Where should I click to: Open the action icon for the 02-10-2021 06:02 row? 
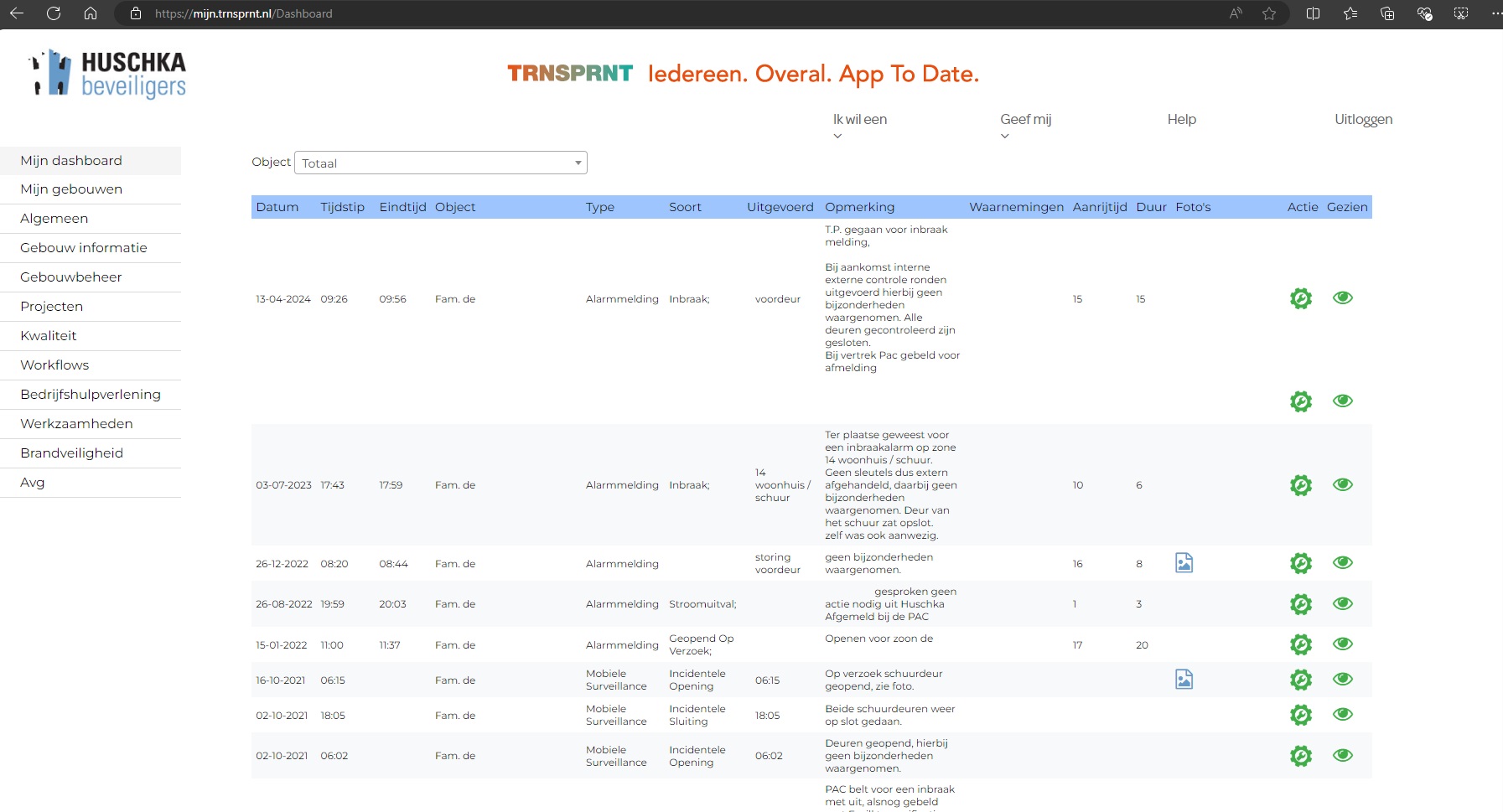[x=1300, y=756]
